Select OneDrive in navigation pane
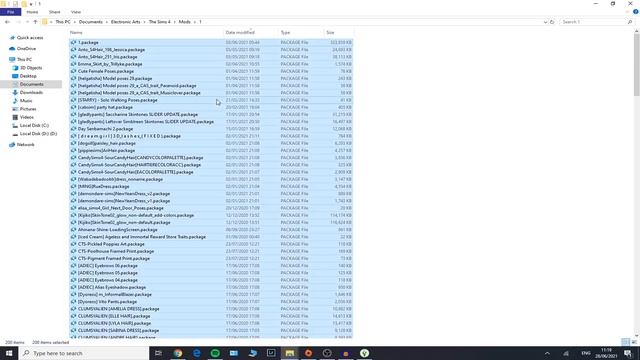 26,49
